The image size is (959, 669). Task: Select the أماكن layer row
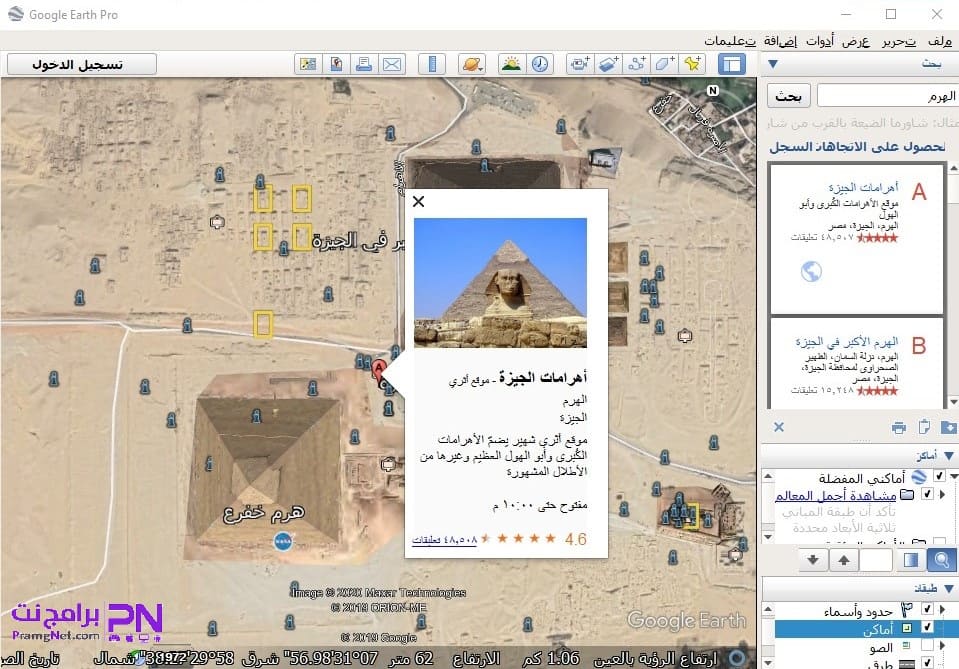coord(866,628)
